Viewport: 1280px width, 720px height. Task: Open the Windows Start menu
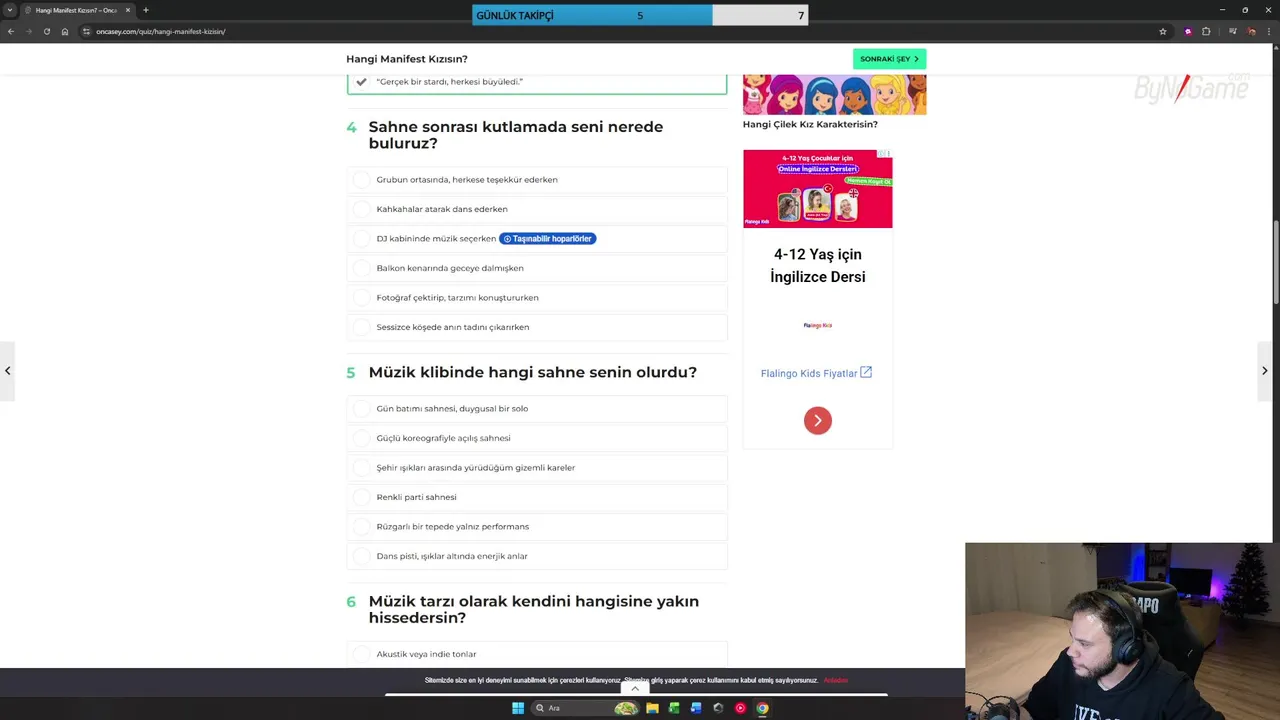[x=518, y=708]
